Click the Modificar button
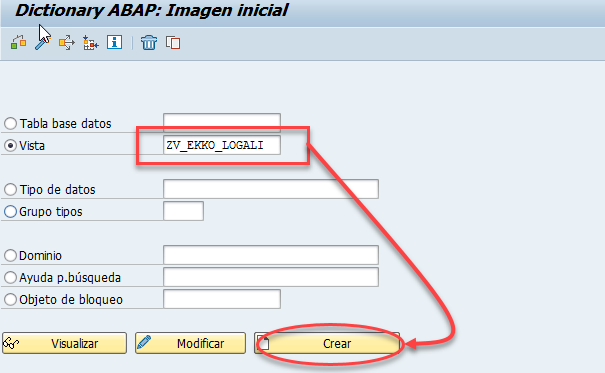 click(191, 343)
